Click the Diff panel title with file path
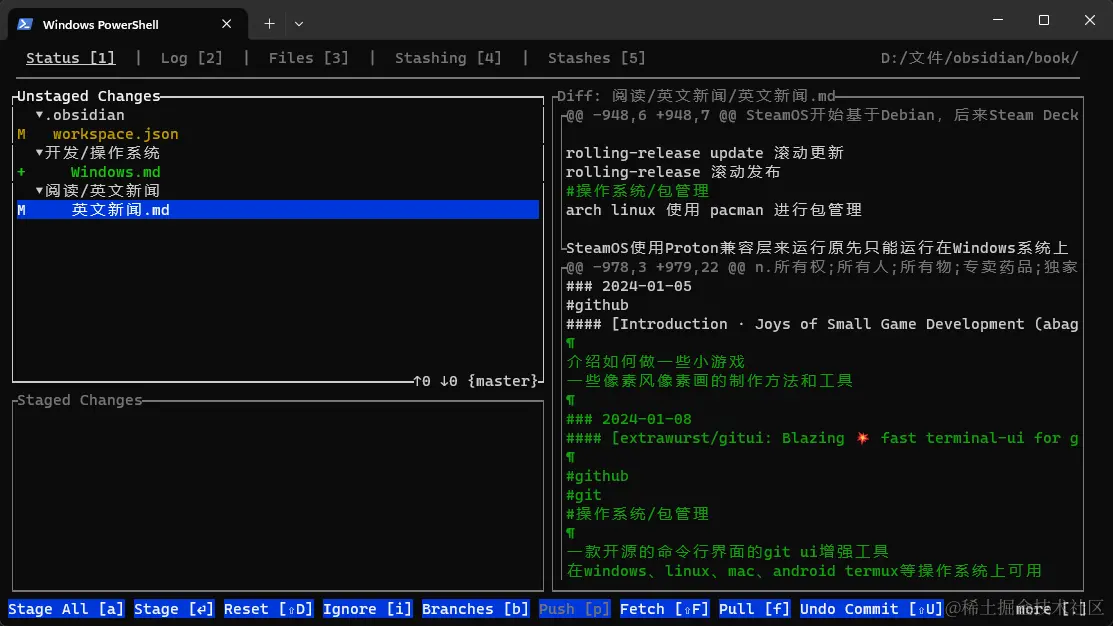 click(x=696, y=96)
